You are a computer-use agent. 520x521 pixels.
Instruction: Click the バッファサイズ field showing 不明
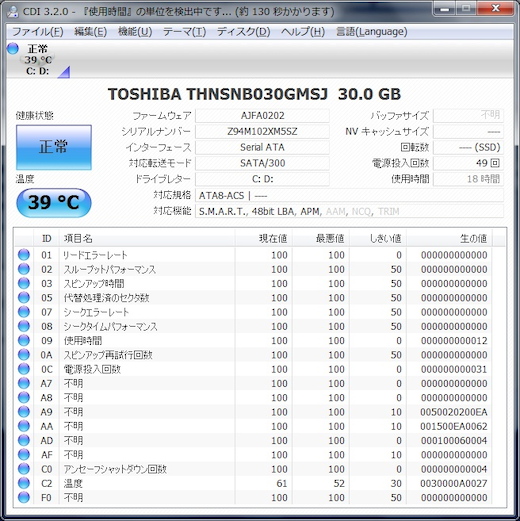[x=468, y=116]
